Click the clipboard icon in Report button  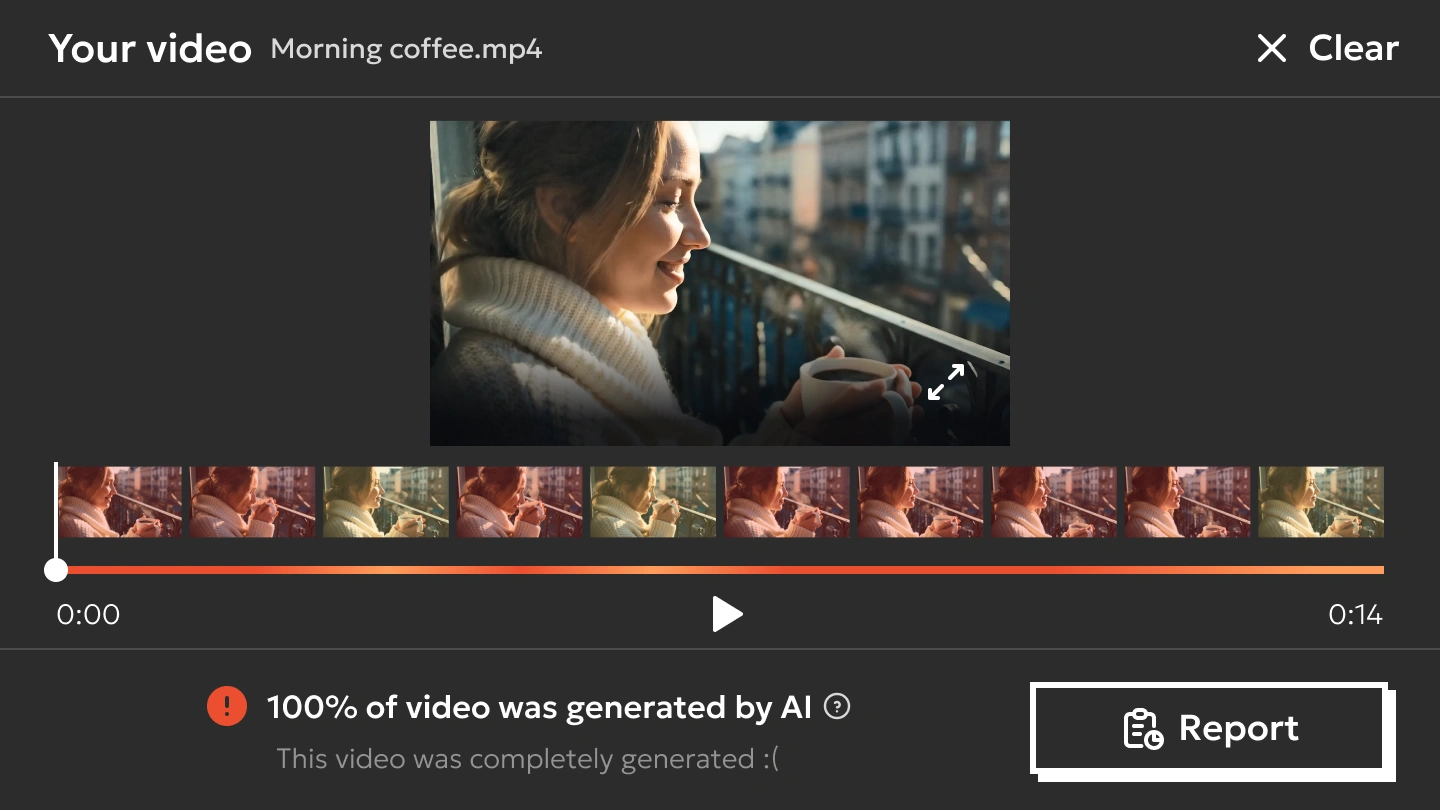(x=1143, y=729)
